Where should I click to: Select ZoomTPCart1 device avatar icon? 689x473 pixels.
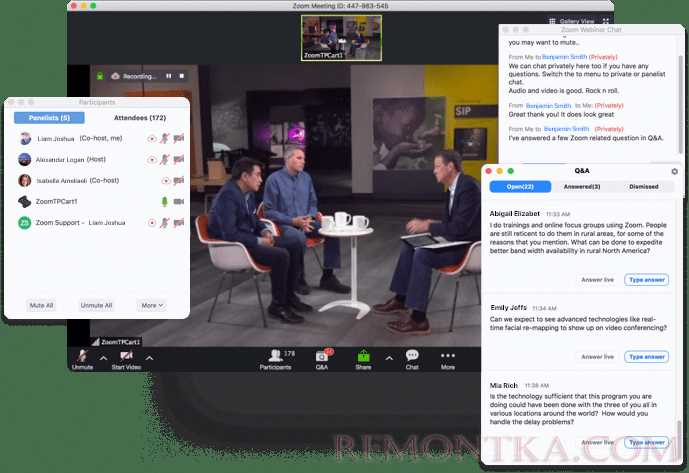coord(25,201)
